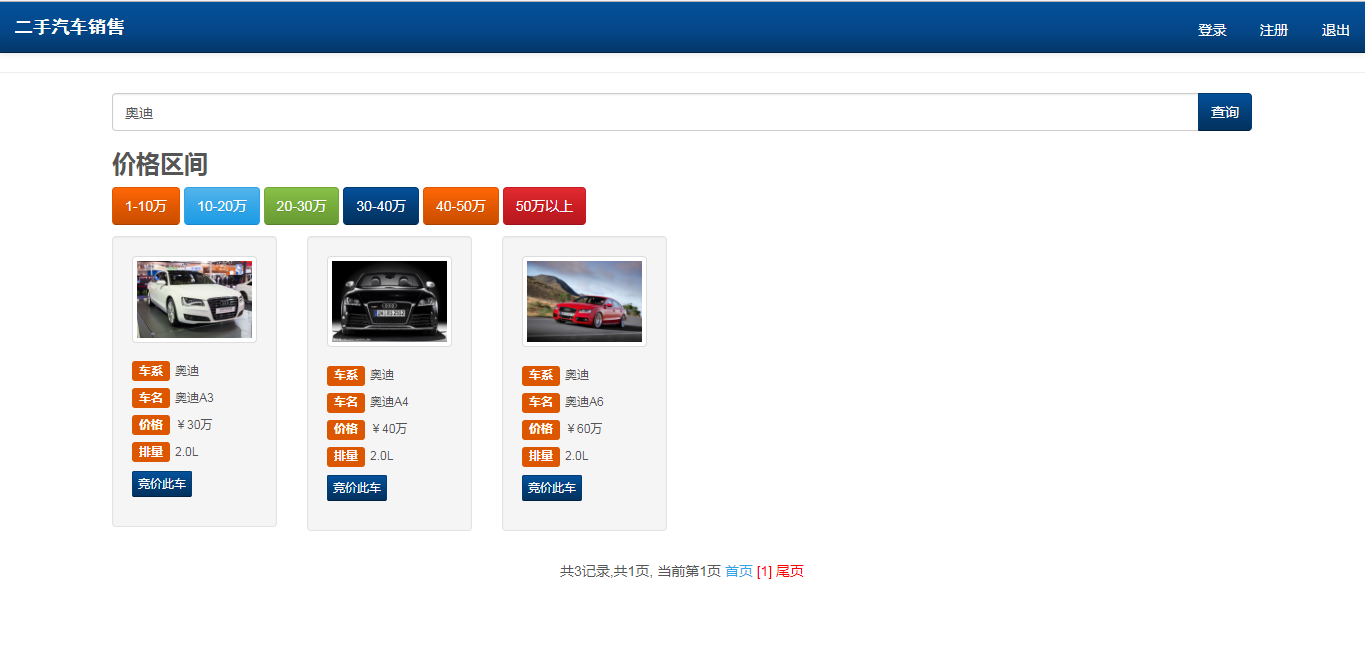Click the 奥迪A3 car name text
The image size is (1365, 663).
(x=194, y=398)
